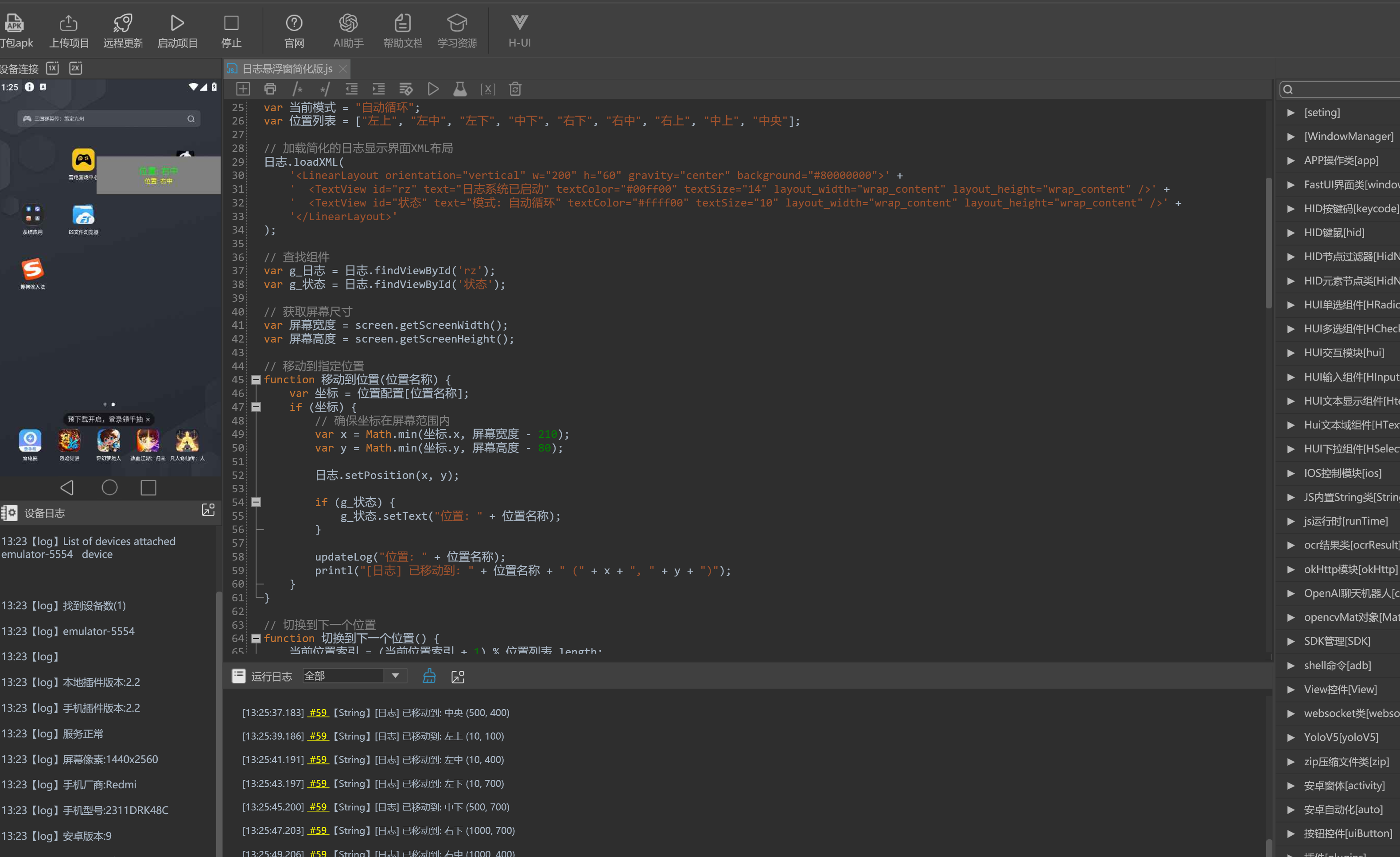Click the 启动项目 start project button
1400x857 pixels.
[x=177, y=31]
